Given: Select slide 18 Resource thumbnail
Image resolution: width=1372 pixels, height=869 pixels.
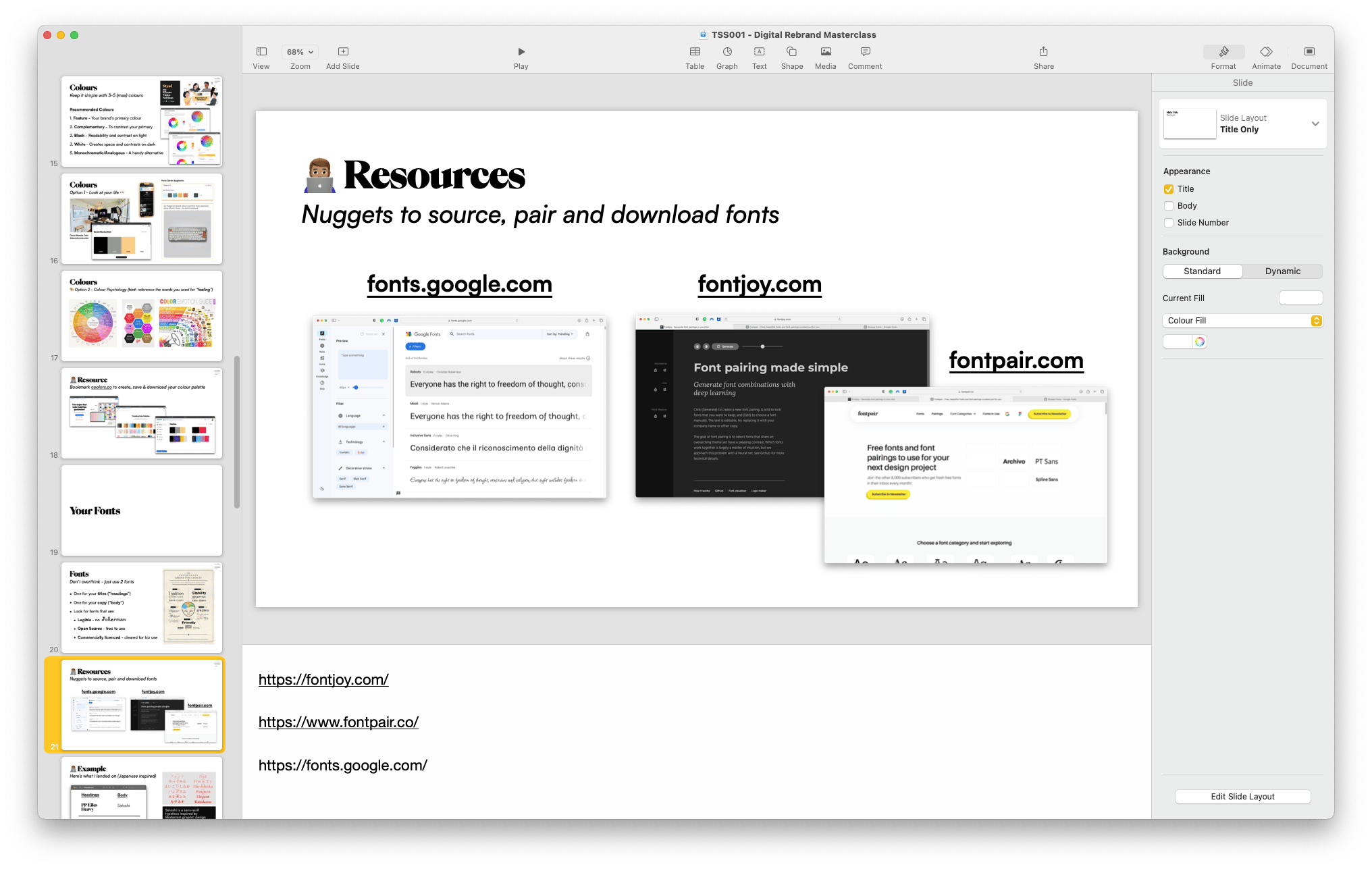Looking at the screenshot, I should click(x=142, y=413).
